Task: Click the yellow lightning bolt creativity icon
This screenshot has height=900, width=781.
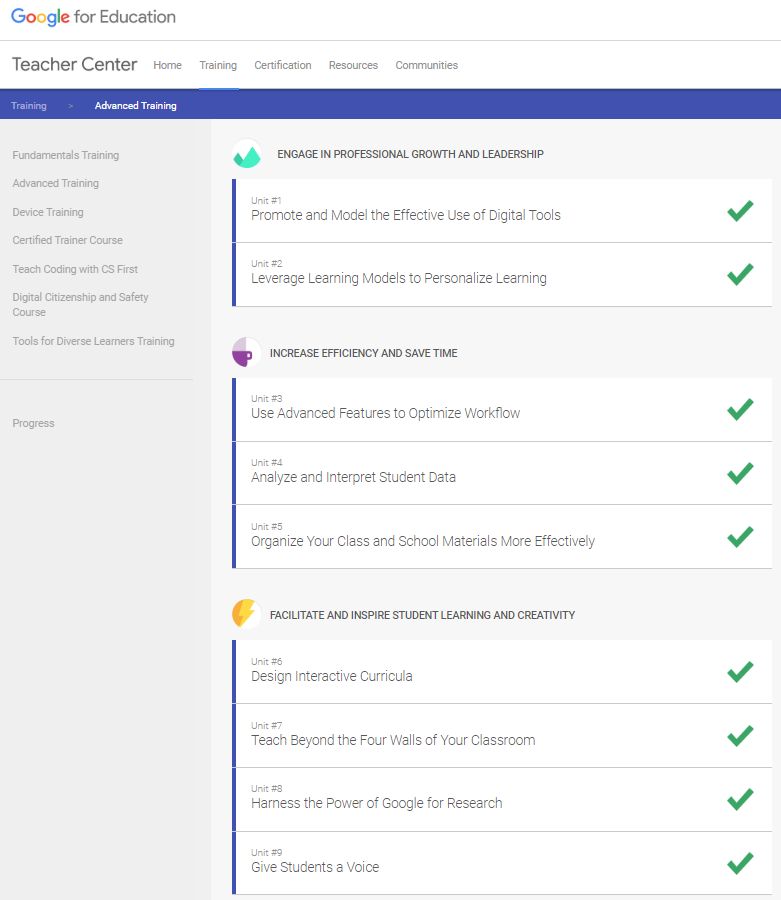Action: [x=247, y=614]
